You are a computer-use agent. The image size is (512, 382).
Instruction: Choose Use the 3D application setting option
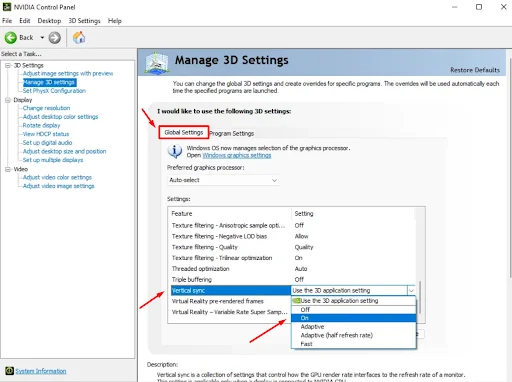(x=353, y=301)
